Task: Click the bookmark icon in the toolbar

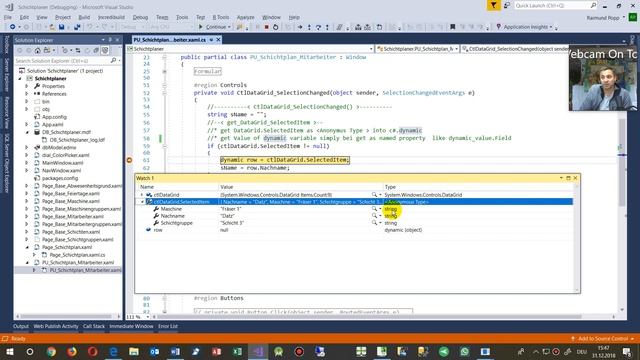Action: [x=452, y=27]
